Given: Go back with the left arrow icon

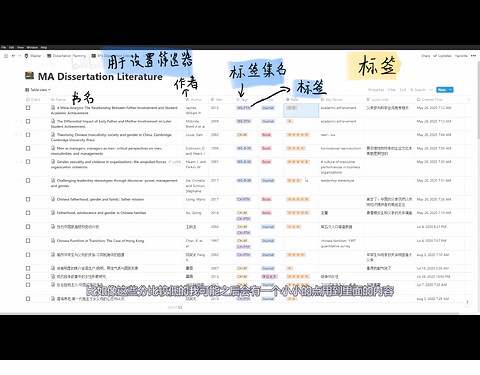Looking at the screenshot, I should click(x=13, y=56).
